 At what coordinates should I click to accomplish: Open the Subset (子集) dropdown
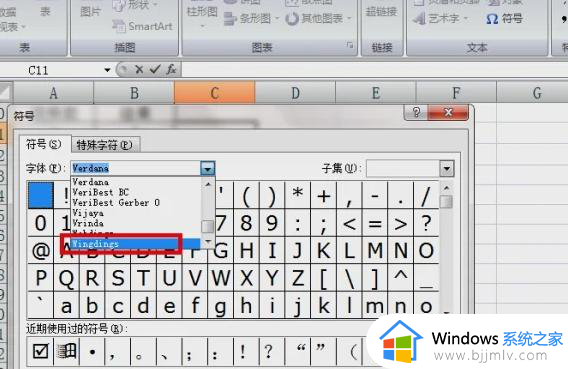click(447, 168)
